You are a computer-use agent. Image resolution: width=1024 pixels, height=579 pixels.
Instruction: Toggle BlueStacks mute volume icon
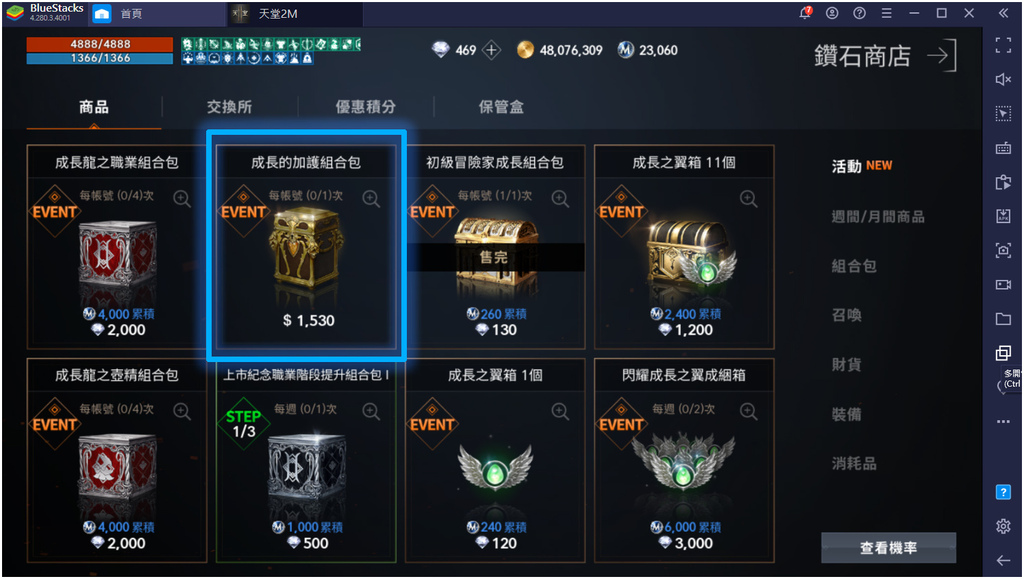click(1003, 79)
